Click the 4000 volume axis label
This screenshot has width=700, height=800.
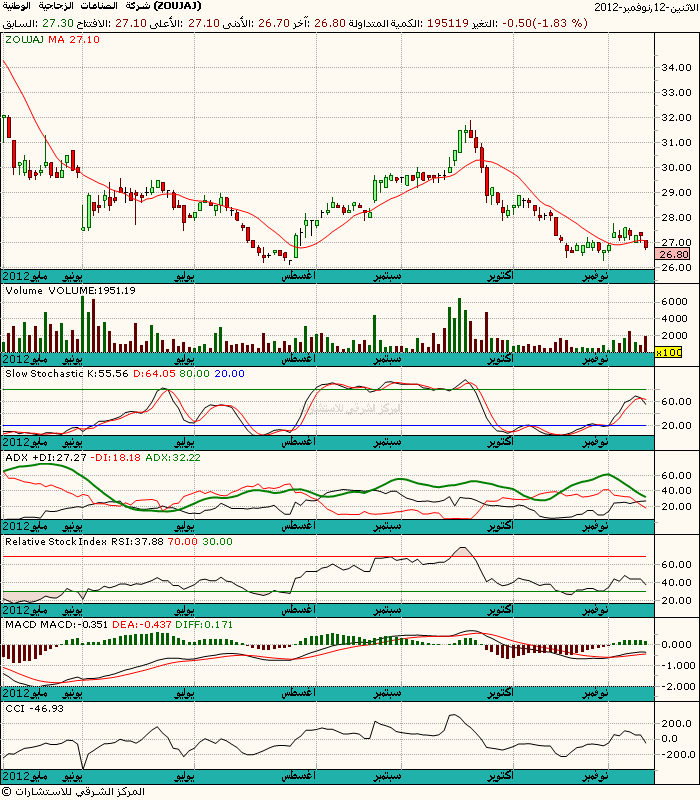(674, 318)
